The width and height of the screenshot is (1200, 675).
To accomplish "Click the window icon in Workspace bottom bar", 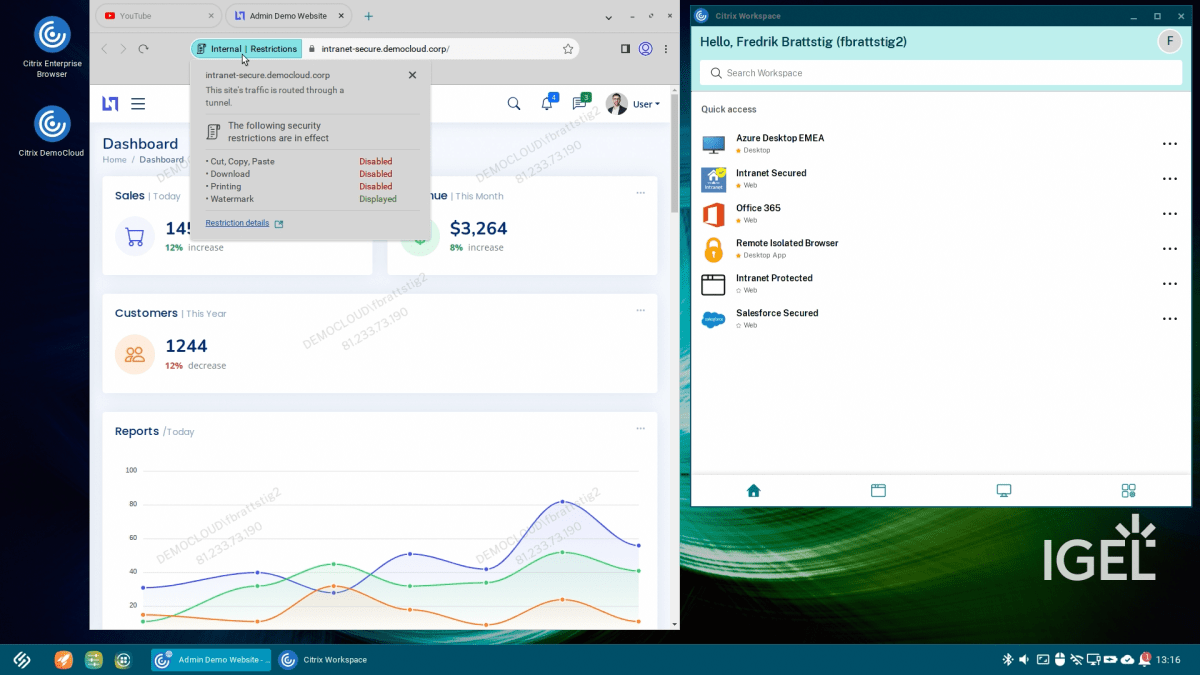I will coord(878,490).
